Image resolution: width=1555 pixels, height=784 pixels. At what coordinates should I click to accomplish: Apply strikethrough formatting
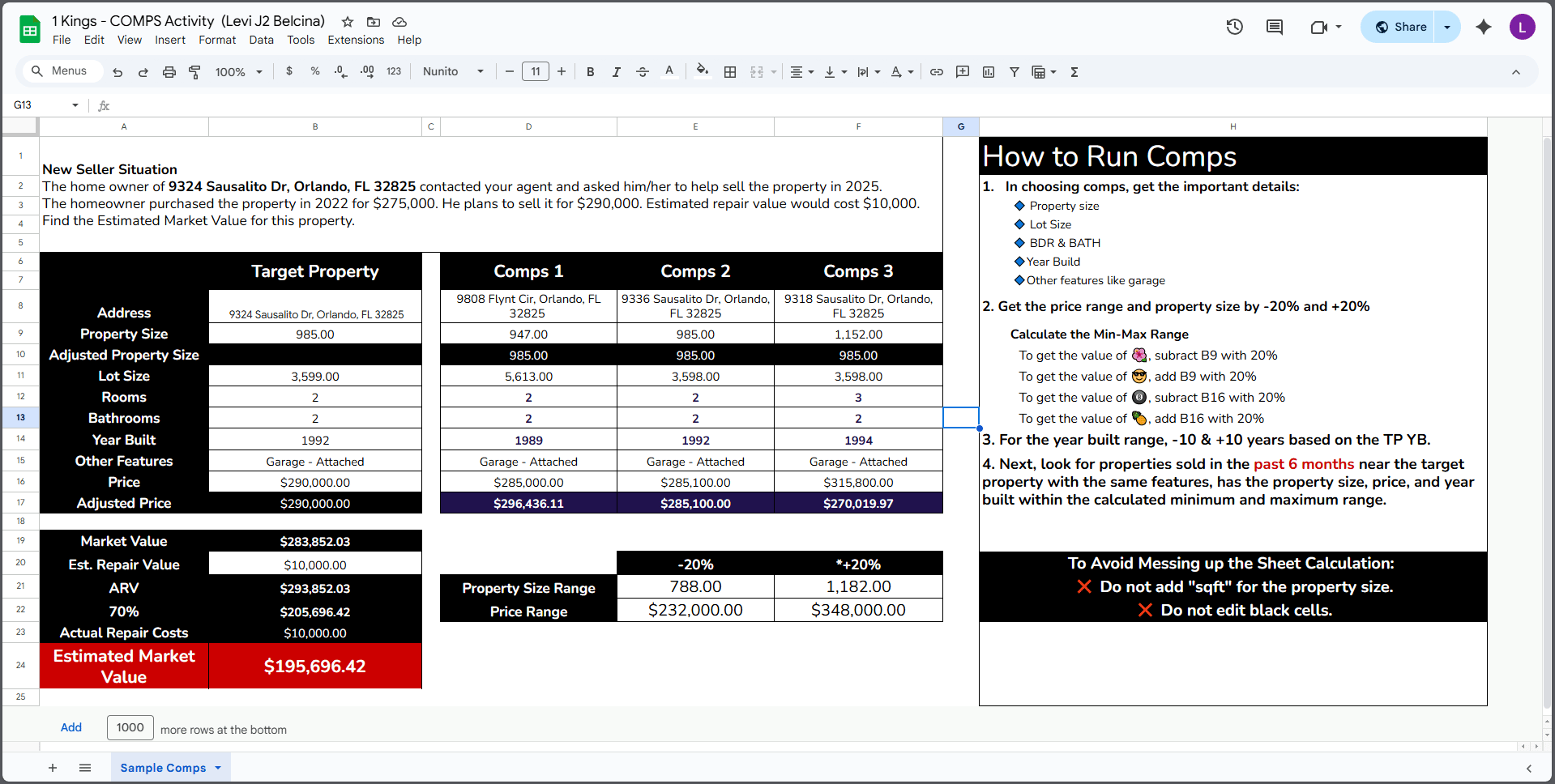643,72
